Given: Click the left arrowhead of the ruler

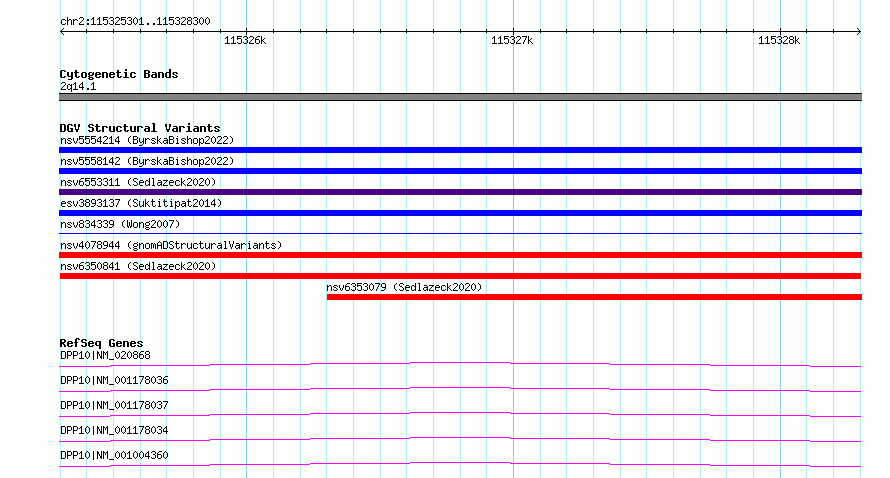Looking at the screenshot, I should click(62, 31).
